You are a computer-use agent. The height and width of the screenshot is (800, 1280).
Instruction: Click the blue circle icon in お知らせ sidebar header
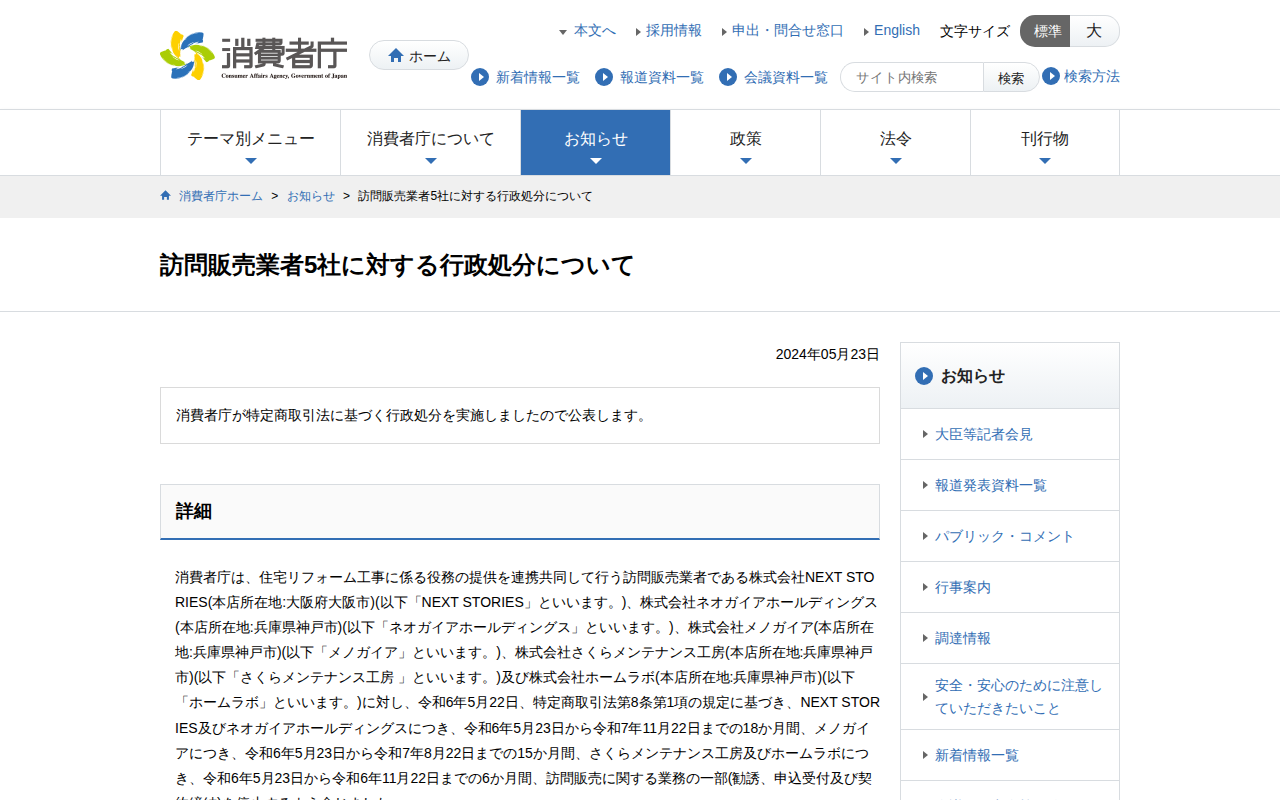pyautogui.click(x=924, y=376)
